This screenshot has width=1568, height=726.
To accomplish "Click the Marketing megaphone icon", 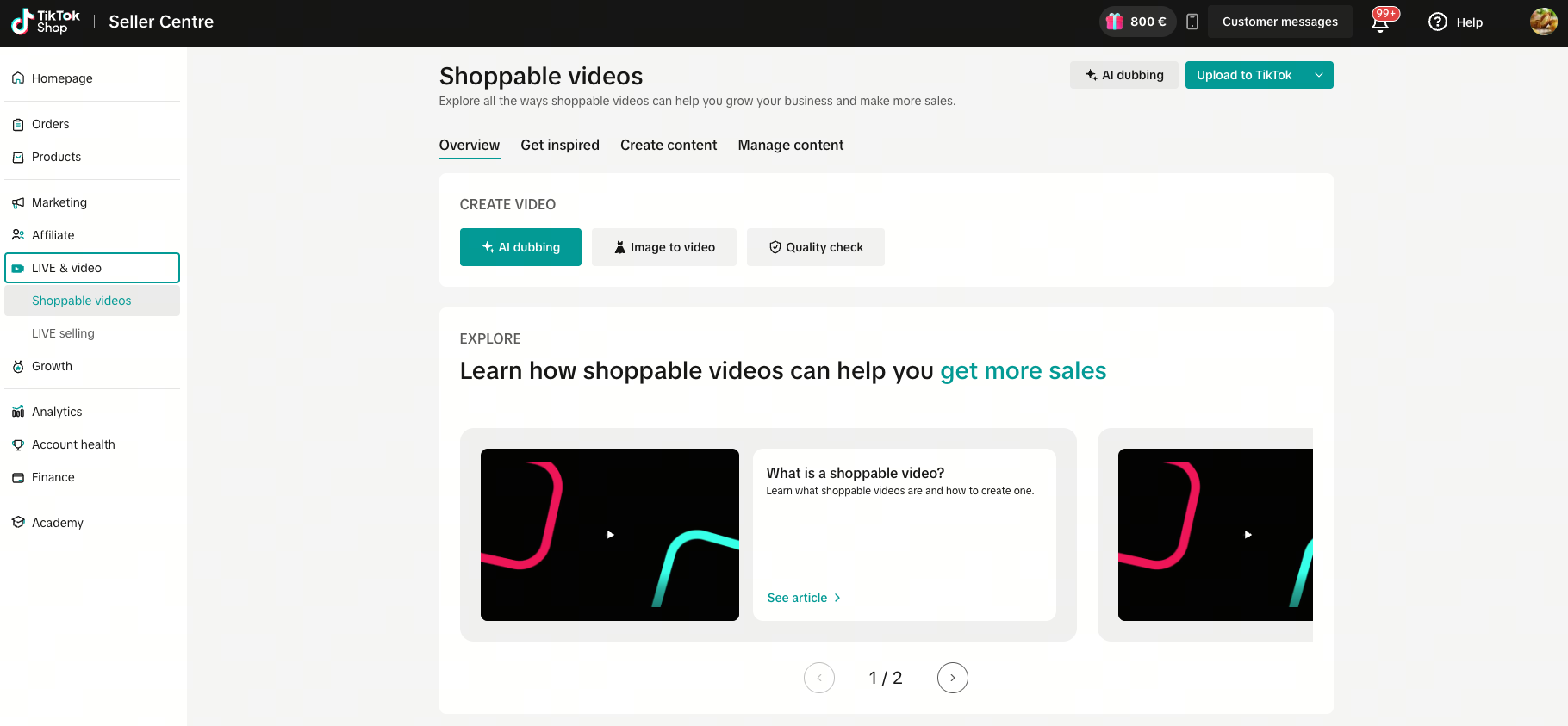I will [18, 202].
